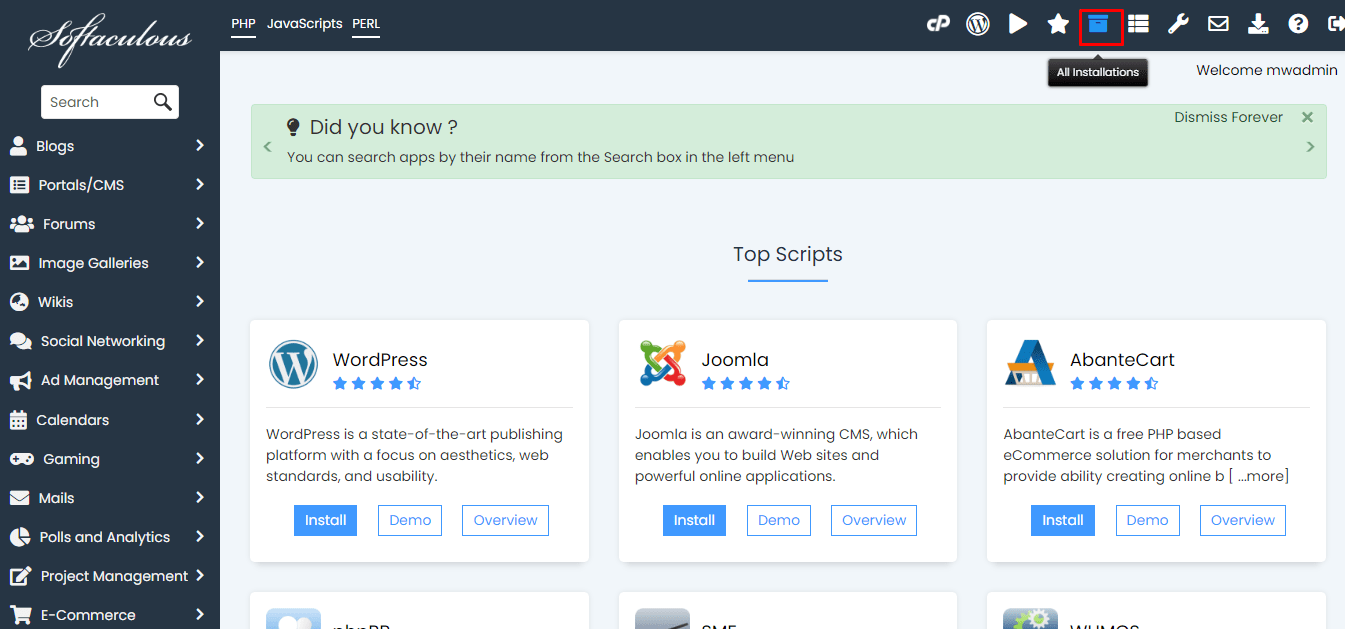The width and height of the screenshot is (1345, 629).
Task: Install Joomla
Action: 694,520
